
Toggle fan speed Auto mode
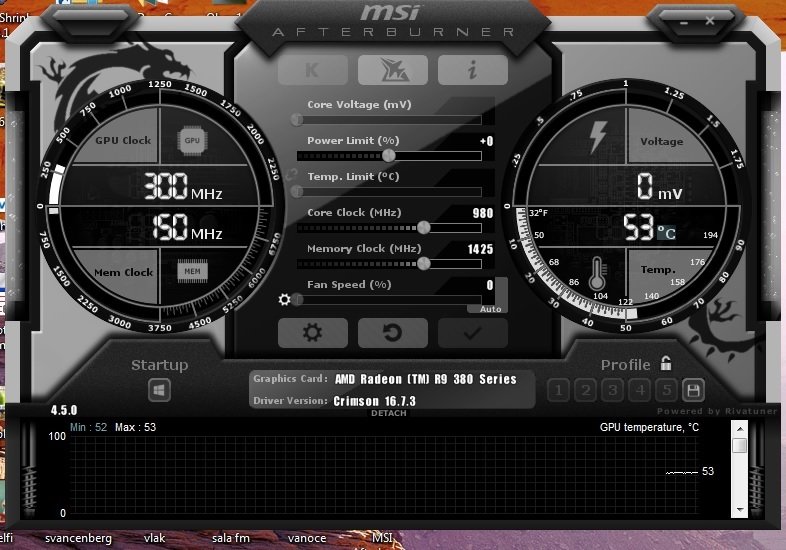[490, 309]
